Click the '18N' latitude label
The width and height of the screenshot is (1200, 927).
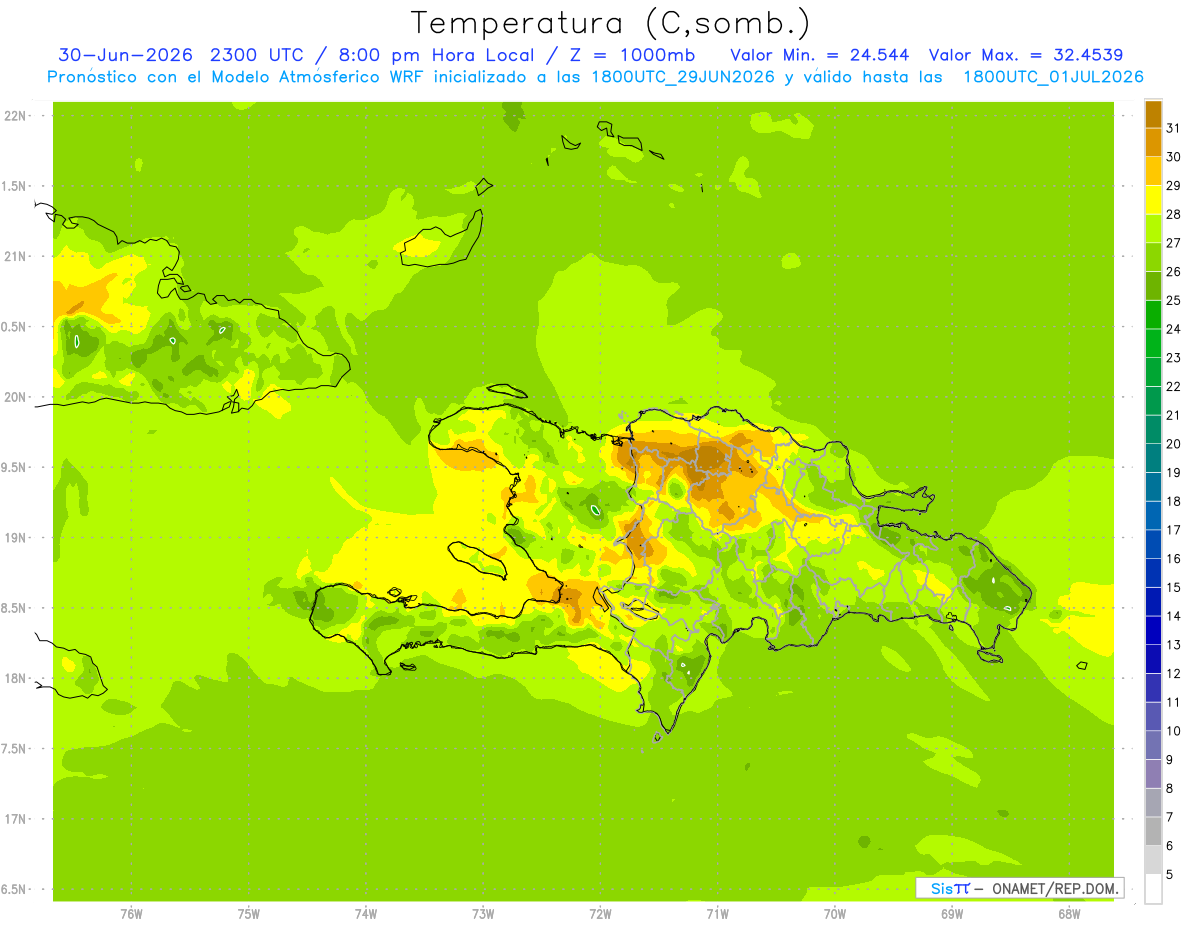click(x=16, y=679)
